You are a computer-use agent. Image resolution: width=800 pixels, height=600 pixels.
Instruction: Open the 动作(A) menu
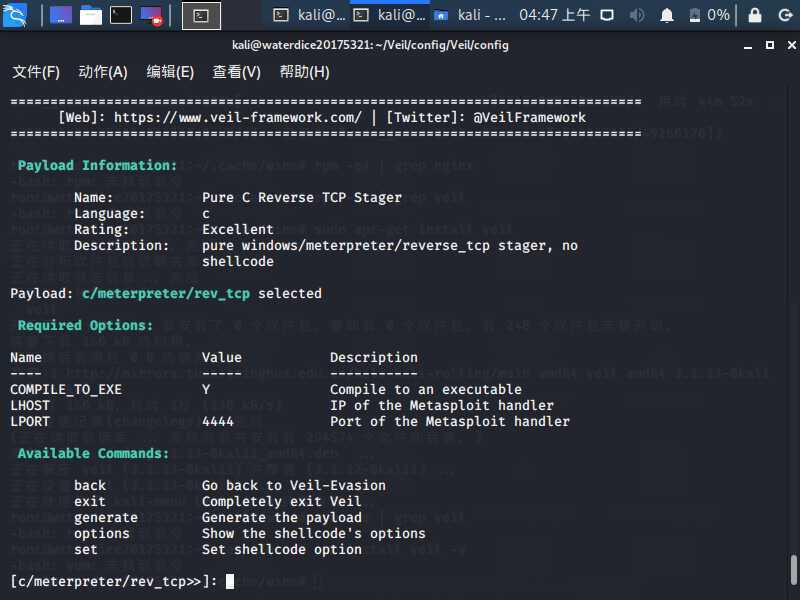(x=103, y=72)
